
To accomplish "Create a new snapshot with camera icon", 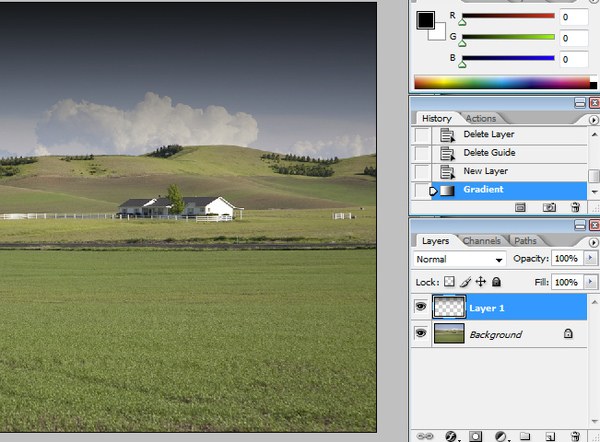I will pyautogui.click(x=549, y=207).
